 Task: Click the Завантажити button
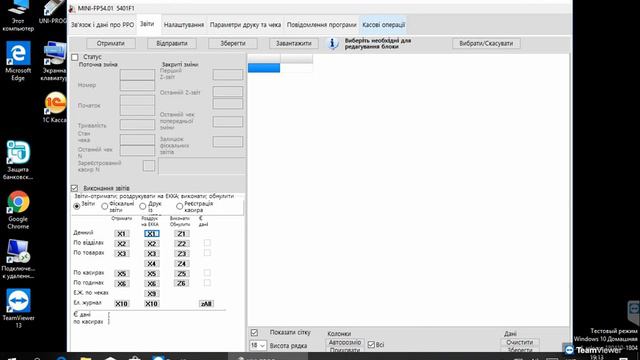293,43
